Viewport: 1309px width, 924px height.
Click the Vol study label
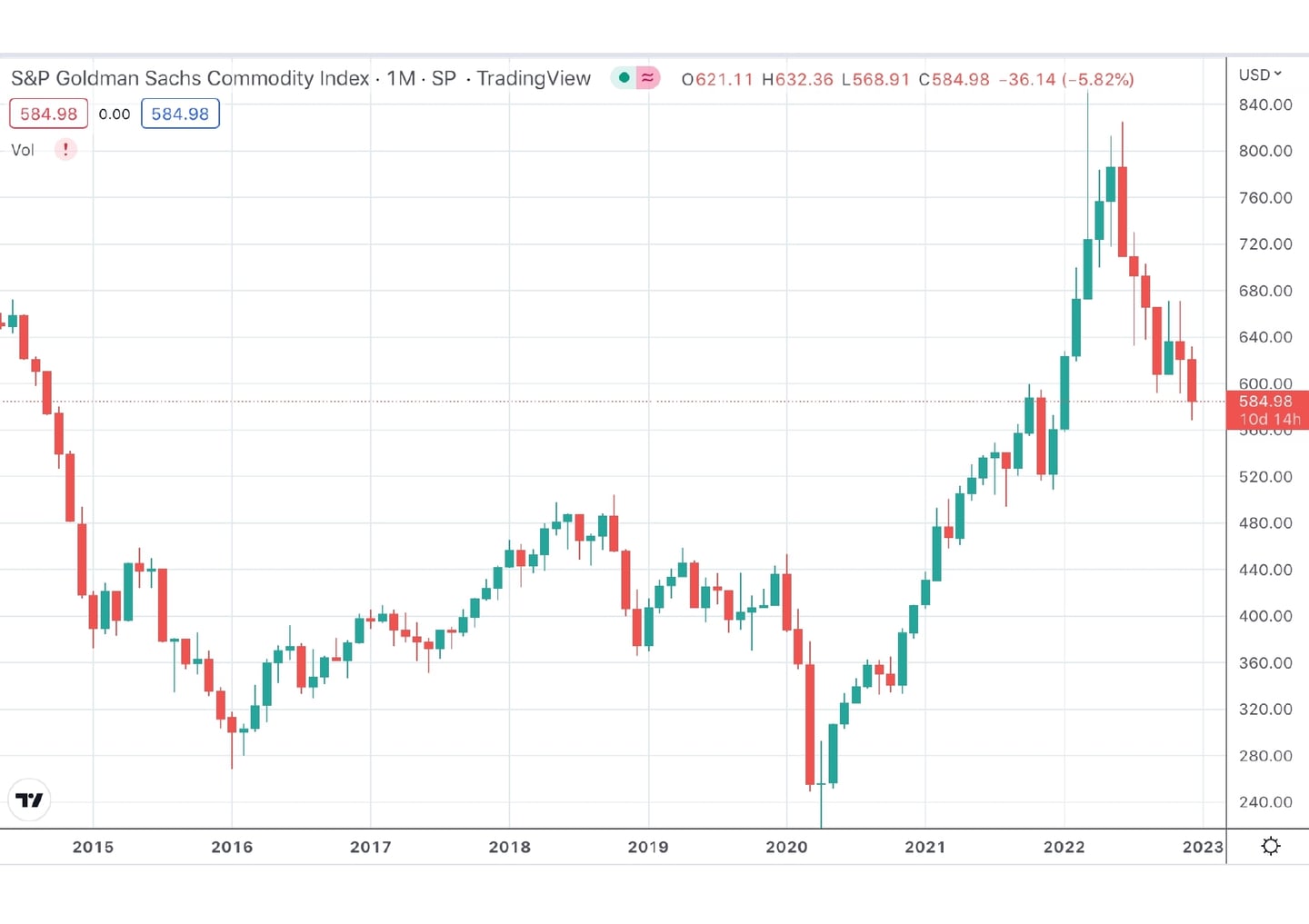pyautogui.click(x=22, y=149)
